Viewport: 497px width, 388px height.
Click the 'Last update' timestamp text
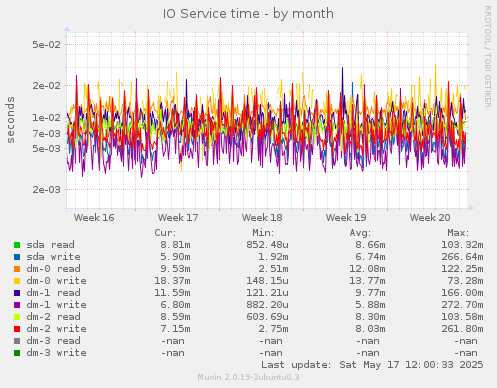pyautogui.click(x=372, y=365)
